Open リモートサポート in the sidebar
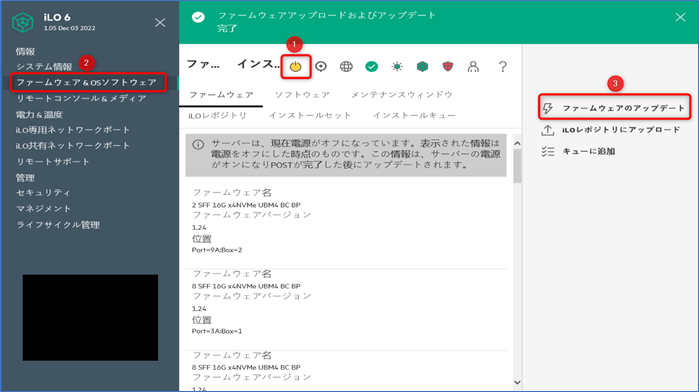This screenshot has height=392, width=699. point(53,161)
